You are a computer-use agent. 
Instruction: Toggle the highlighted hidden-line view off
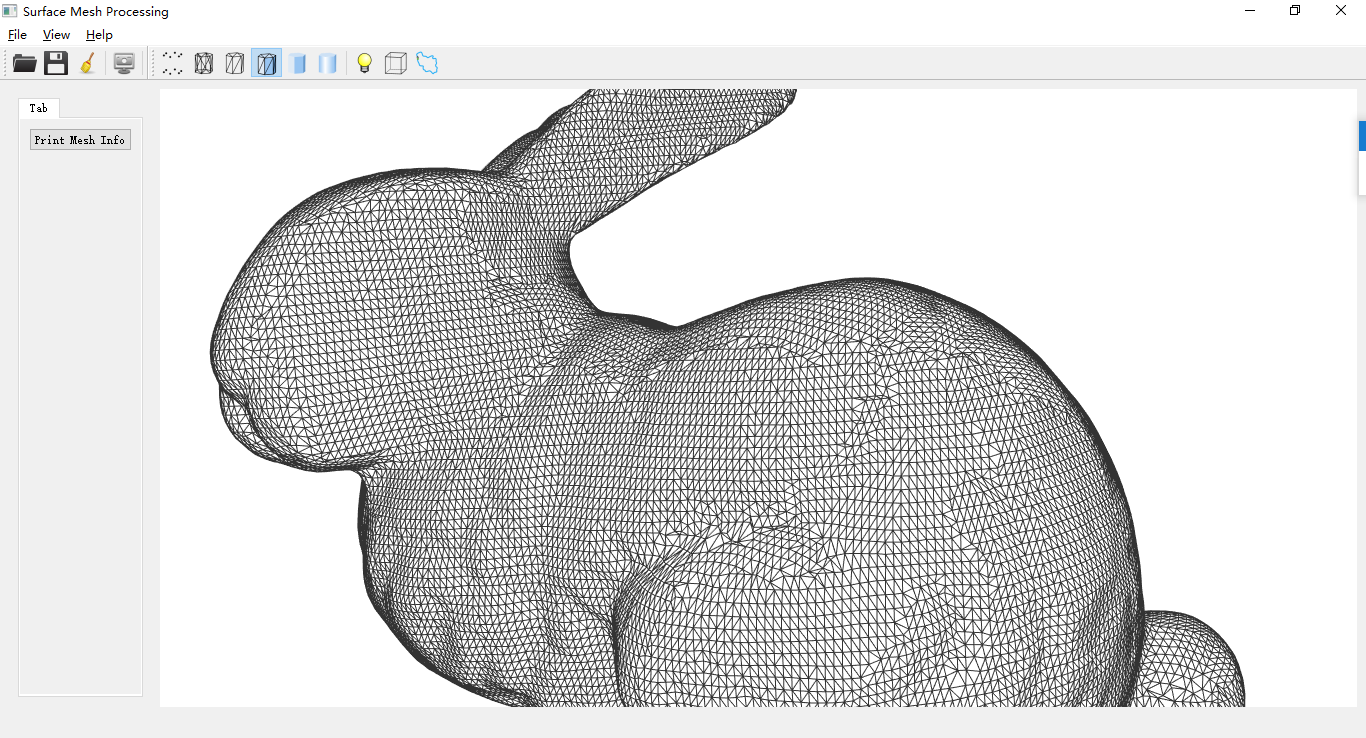266,62
